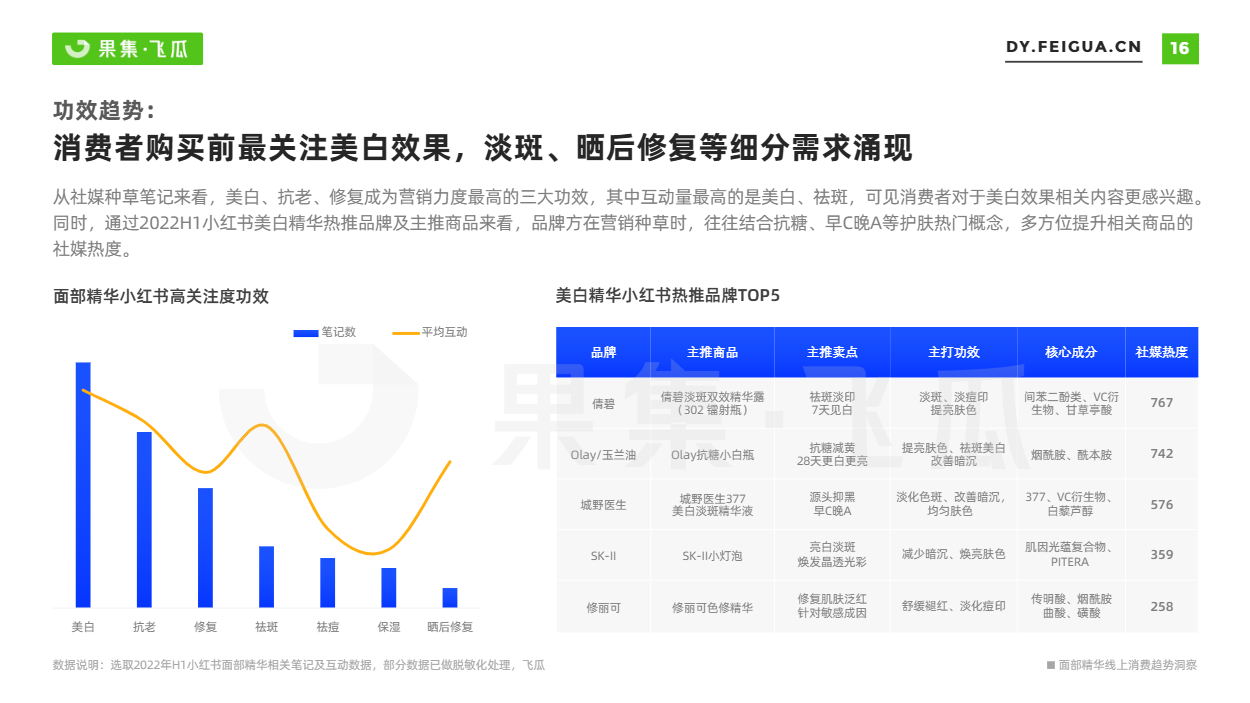Click the 修丽可色修精华 product cell
Screen dimensions: 1250x703
point(712,607)
